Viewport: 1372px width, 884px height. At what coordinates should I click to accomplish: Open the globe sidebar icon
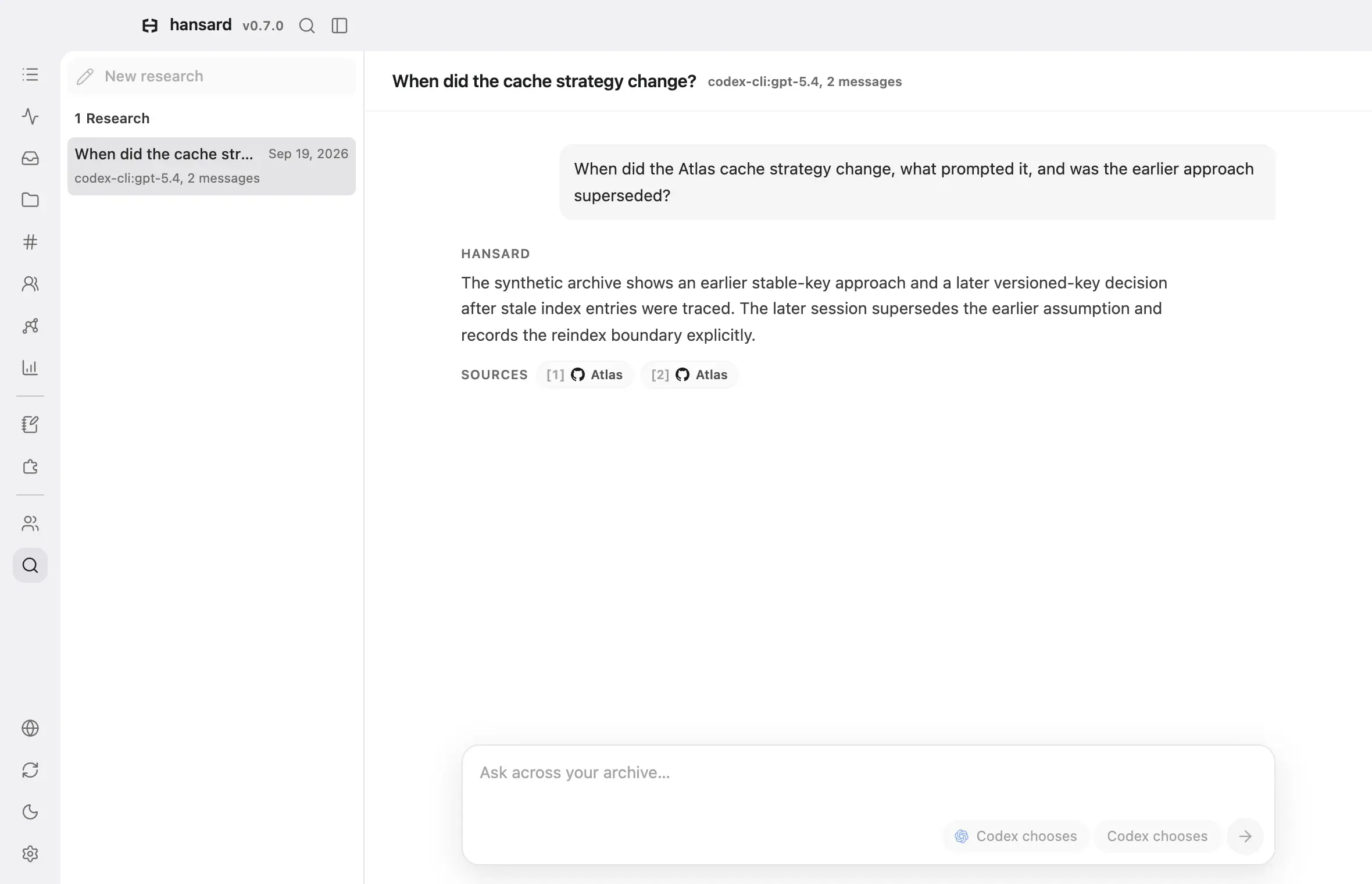(x=30, y=728)
